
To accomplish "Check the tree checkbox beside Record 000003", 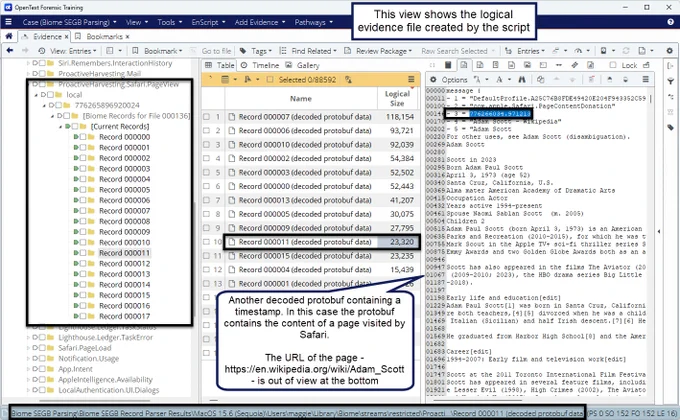I will tap(83, 169).
